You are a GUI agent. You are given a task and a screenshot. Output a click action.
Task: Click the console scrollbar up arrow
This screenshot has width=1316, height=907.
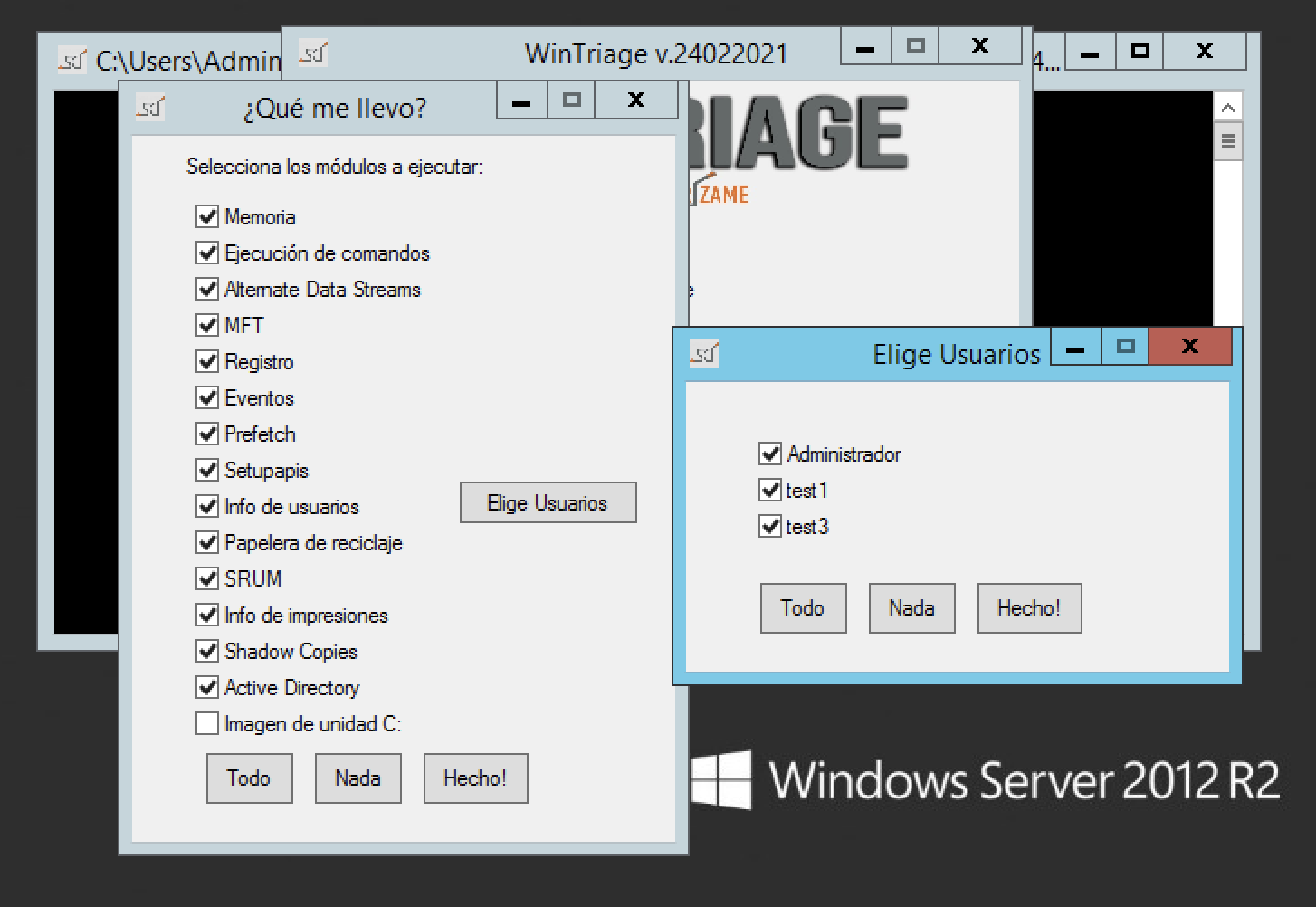pyautogui.click(x=1227, y=108)
